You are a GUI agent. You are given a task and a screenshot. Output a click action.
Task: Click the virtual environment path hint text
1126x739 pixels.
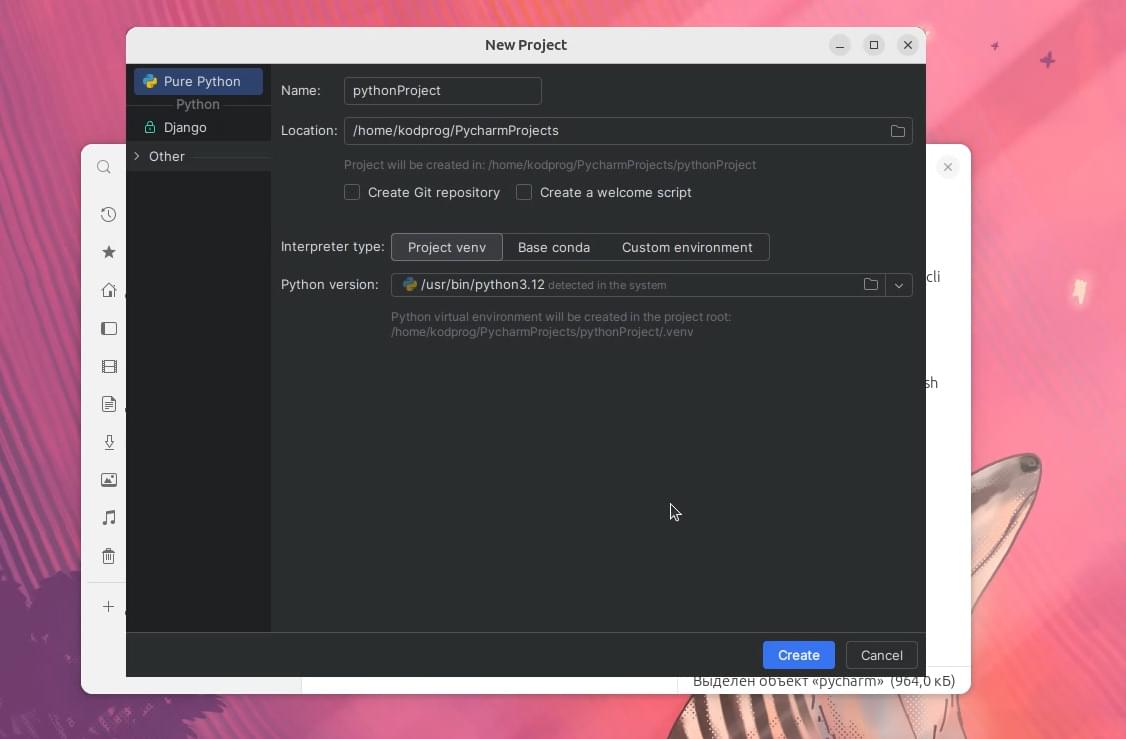click(561, 324)
